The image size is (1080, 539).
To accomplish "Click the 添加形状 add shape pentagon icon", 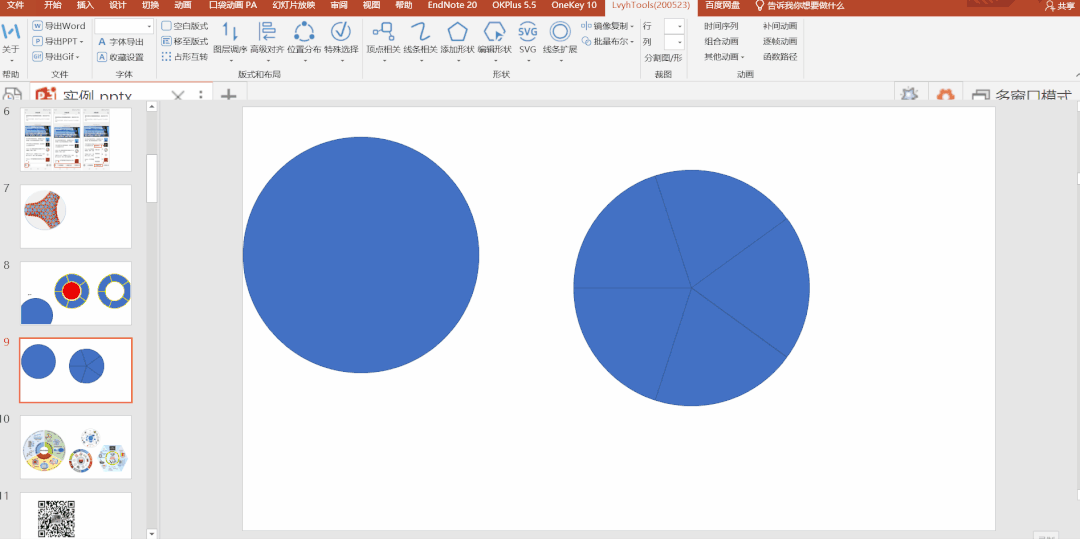I will pyautogui.click(x=457, y=33).
